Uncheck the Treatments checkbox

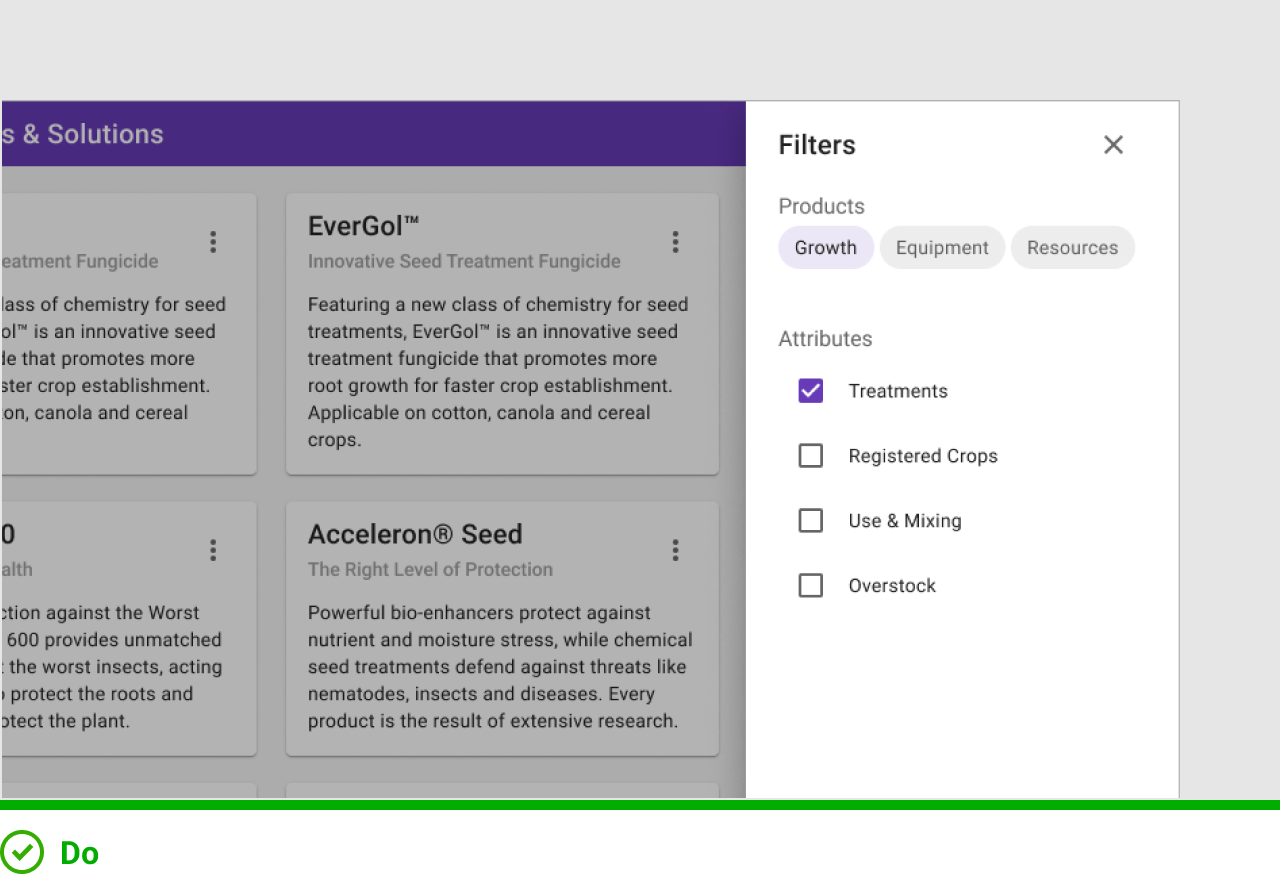tap(811, 391)
